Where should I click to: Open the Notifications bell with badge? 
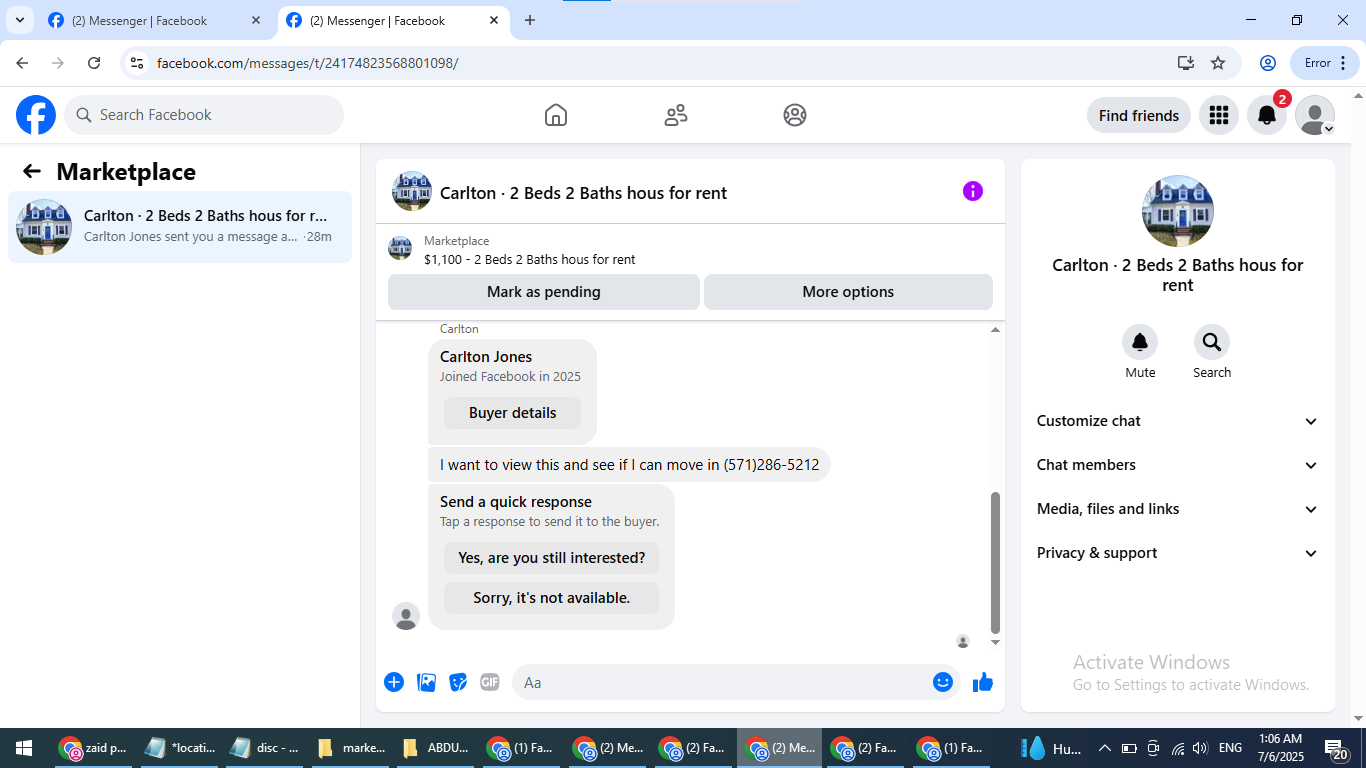1267,115
